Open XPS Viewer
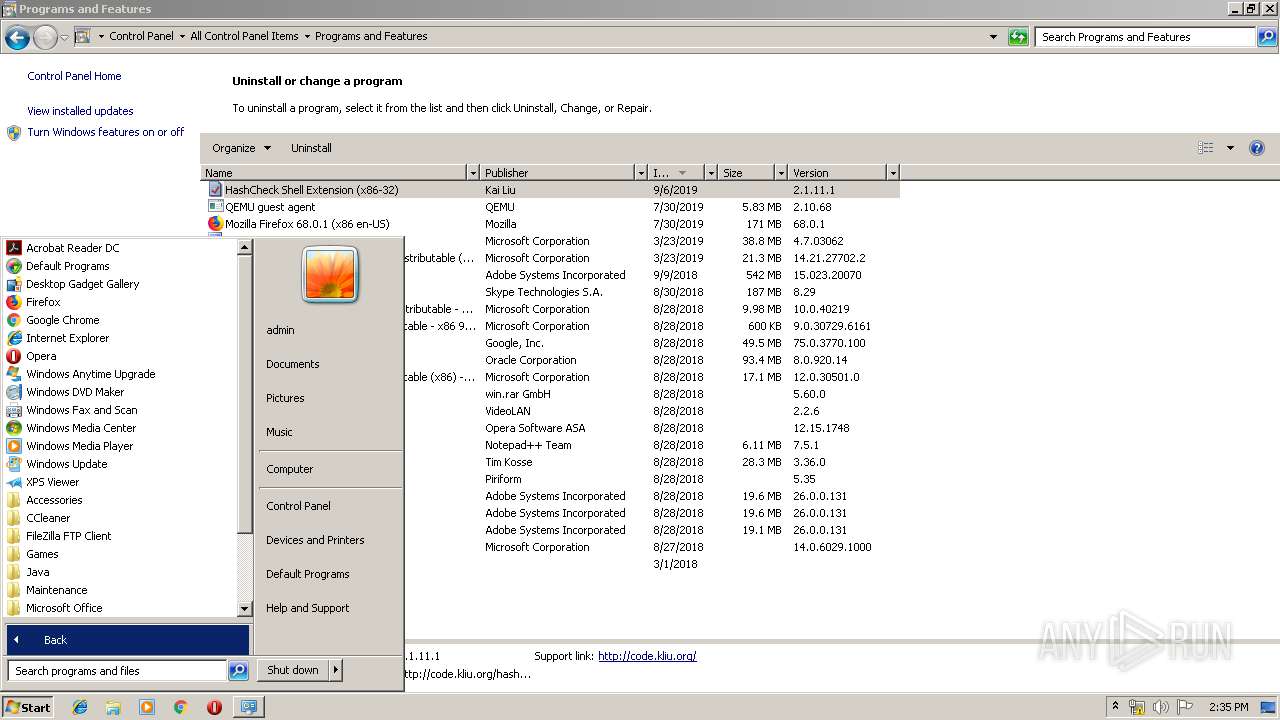This screenshot has width=1280, height=720. click(x=52, y=482)
